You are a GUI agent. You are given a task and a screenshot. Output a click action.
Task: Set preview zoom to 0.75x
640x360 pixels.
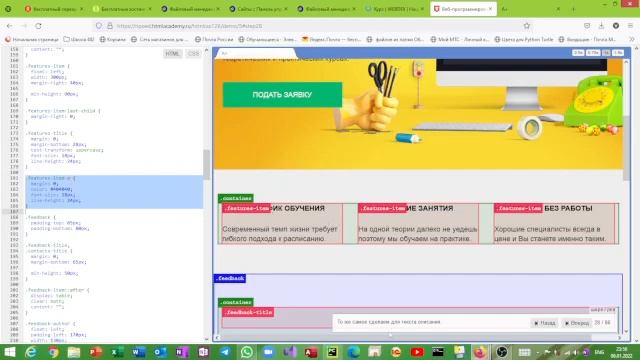pos(593,53)
